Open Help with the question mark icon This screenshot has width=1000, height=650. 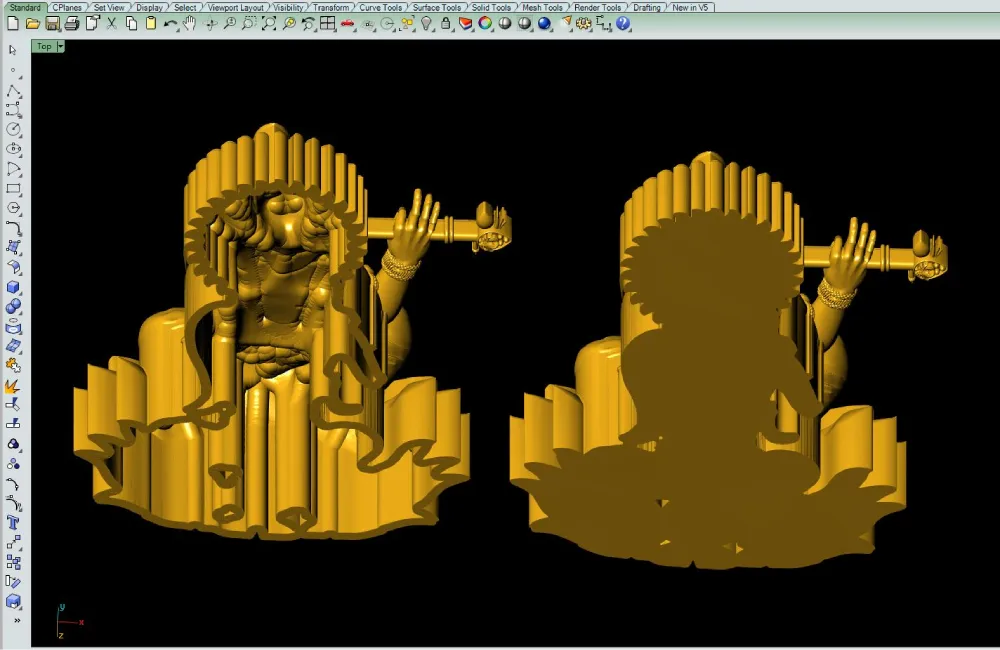623,24
